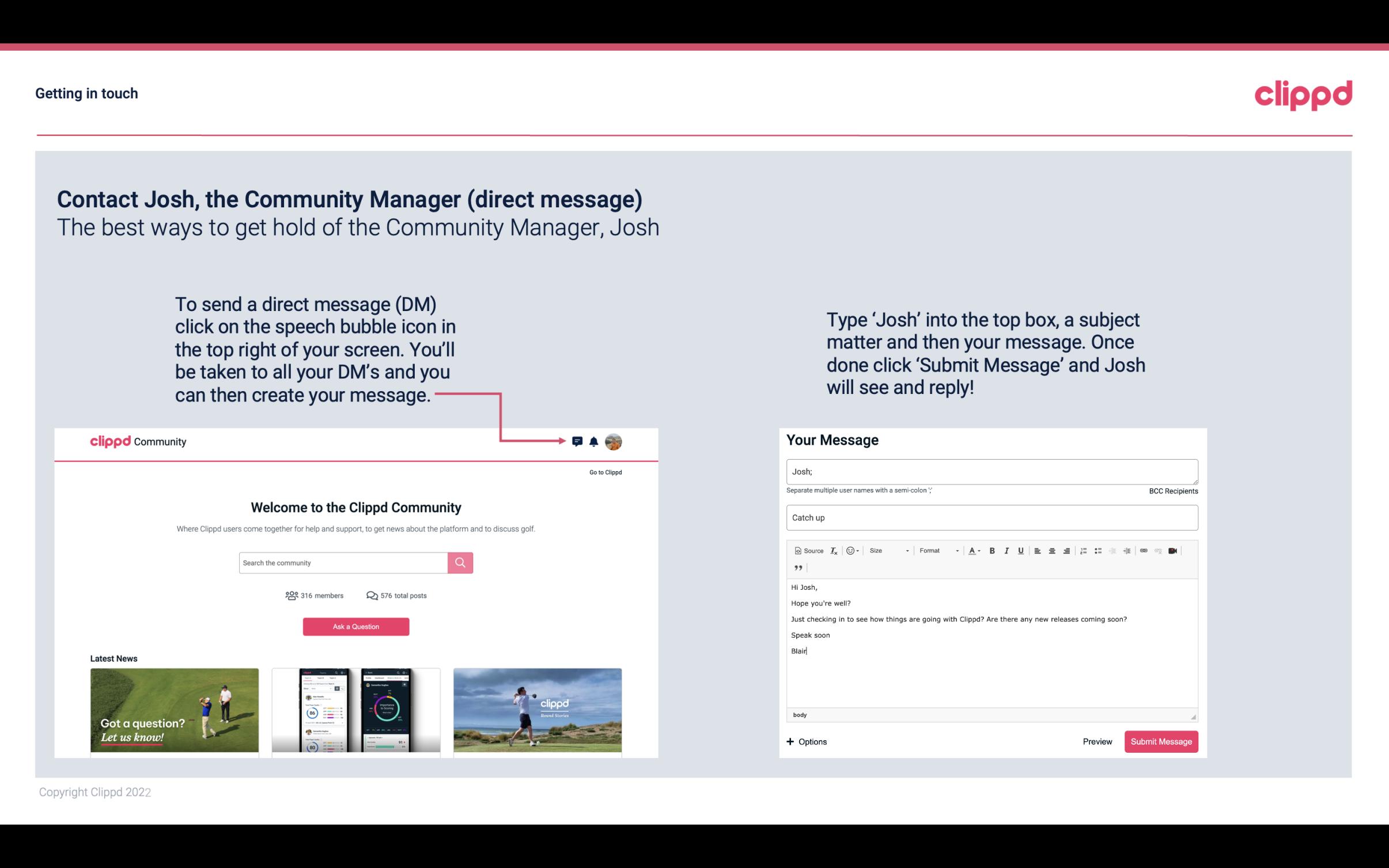Viewport: 1389px width, 868px height.
Task: Open the Format dropdown menu
Action: coord(936,550)
